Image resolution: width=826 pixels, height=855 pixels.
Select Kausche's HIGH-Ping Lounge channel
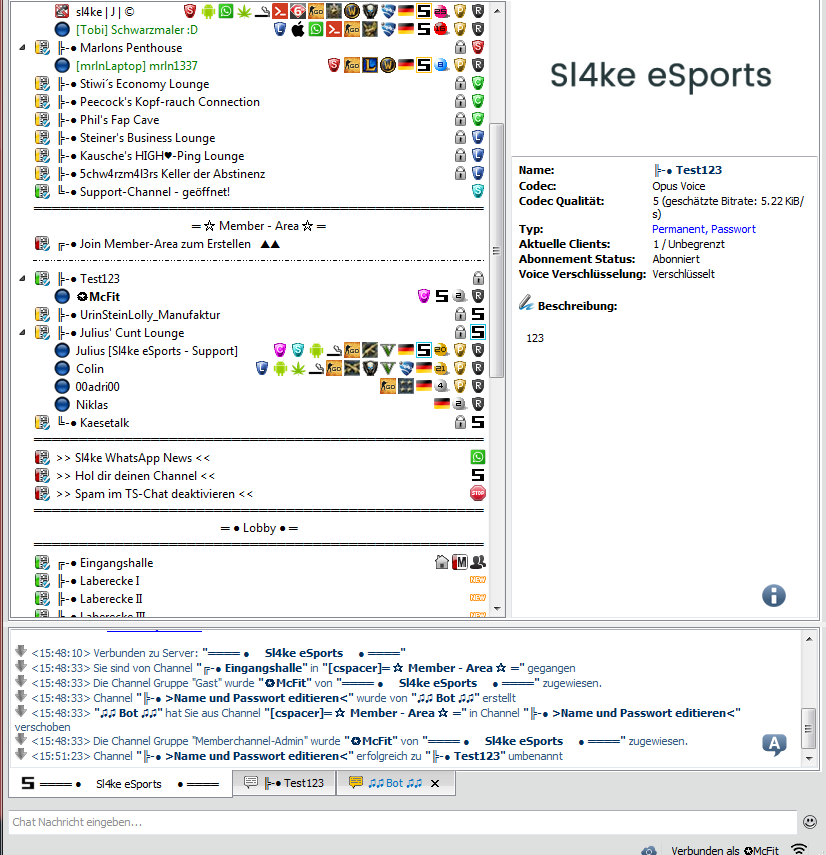click(x=162, y=155)
